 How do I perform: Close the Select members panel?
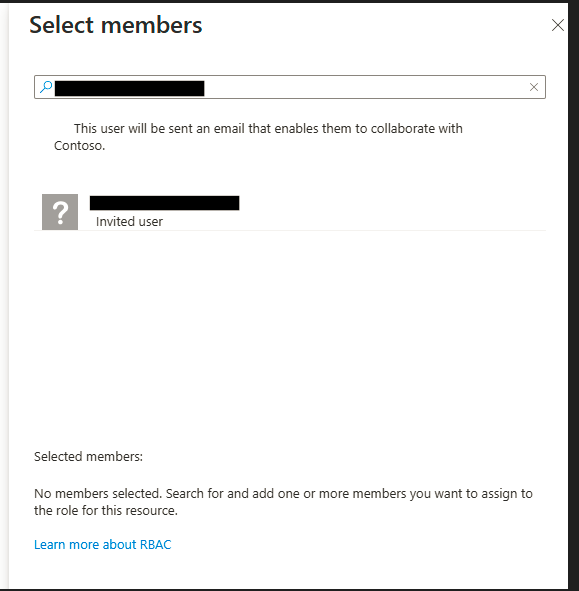coord(558,25)
